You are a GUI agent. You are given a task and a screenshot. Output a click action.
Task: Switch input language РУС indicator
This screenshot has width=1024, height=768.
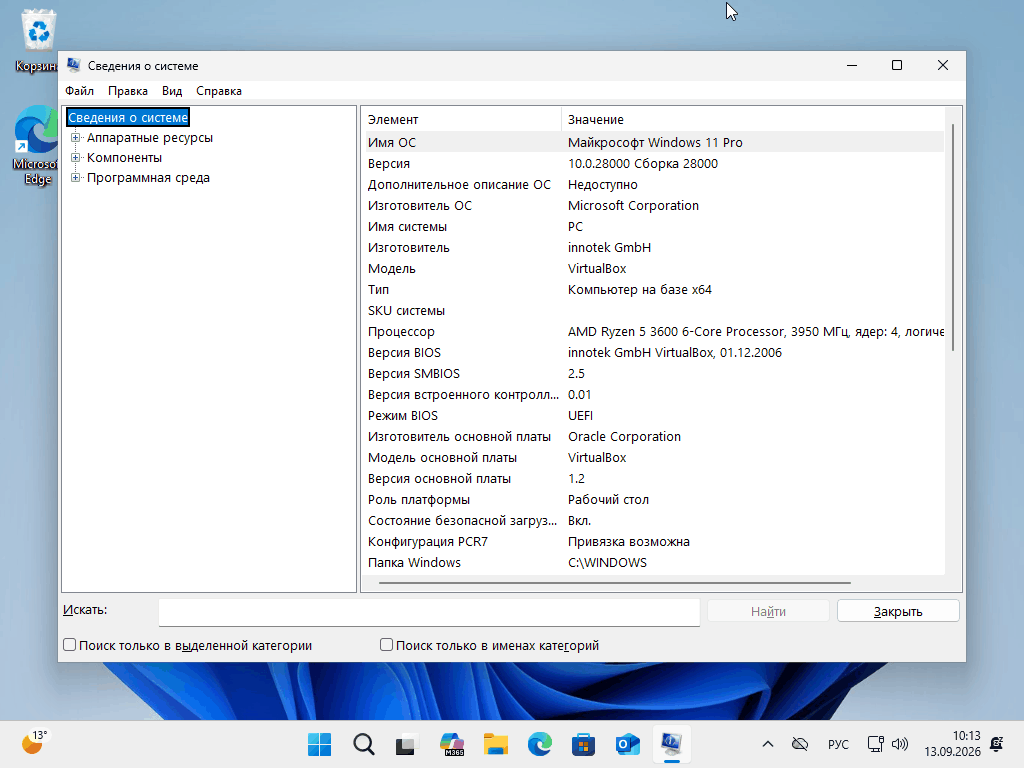tap(838, 744)
